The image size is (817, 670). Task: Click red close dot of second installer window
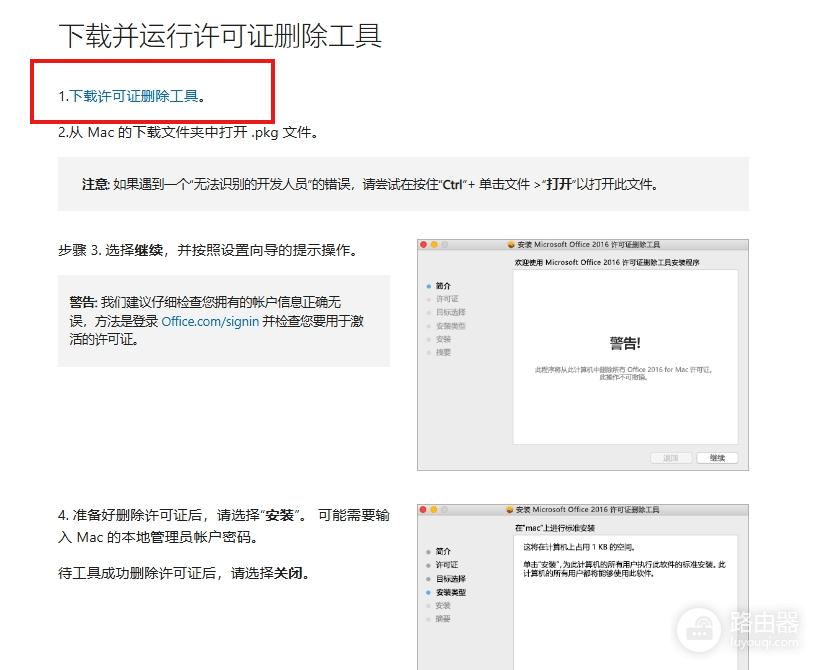coord(423,510)
